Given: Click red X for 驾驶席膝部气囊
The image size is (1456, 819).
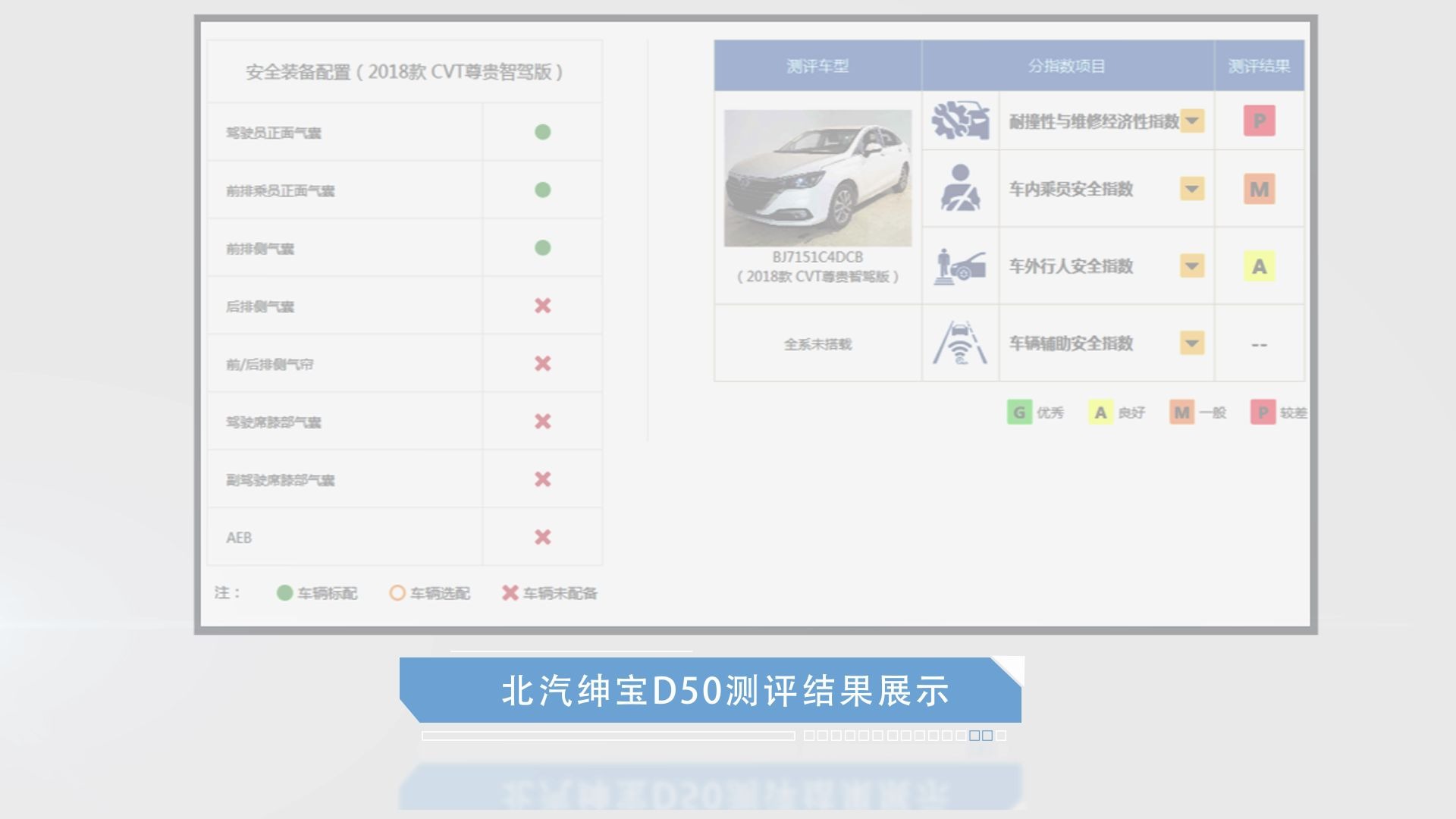Looking at the screenshot, I should point(542,422).
